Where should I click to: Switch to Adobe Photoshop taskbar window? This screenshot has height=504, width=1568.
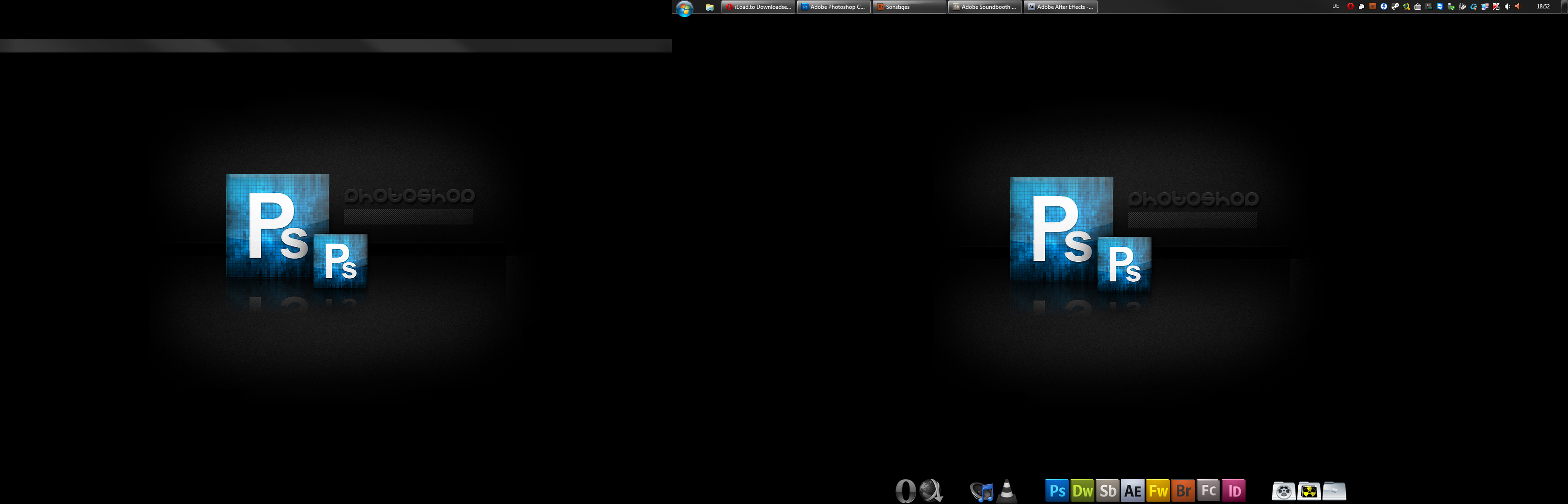[833, 7]
